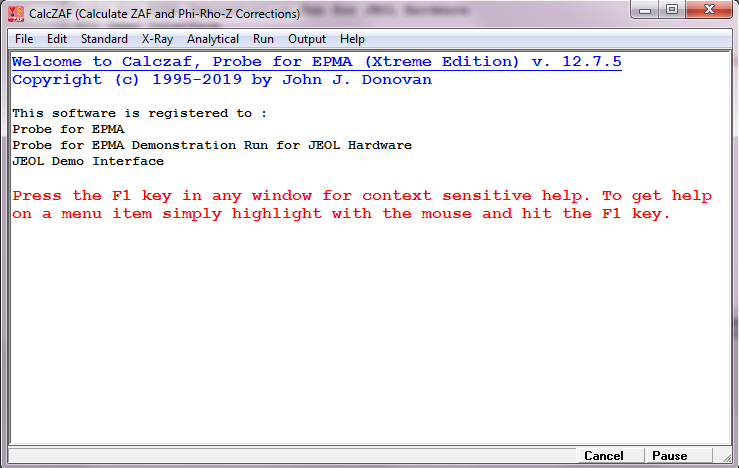
Task: Click the JEOL Demo Interface text line
Action: 88,161
